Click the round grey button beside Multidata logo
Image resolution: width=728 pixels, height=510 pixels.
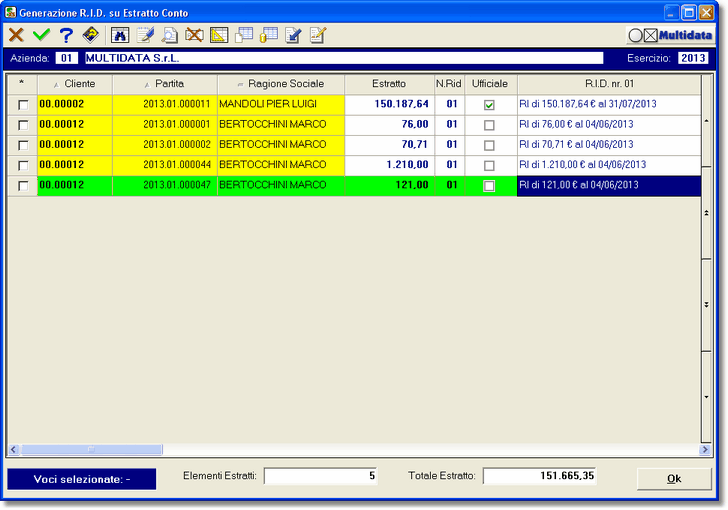[635, 35]
